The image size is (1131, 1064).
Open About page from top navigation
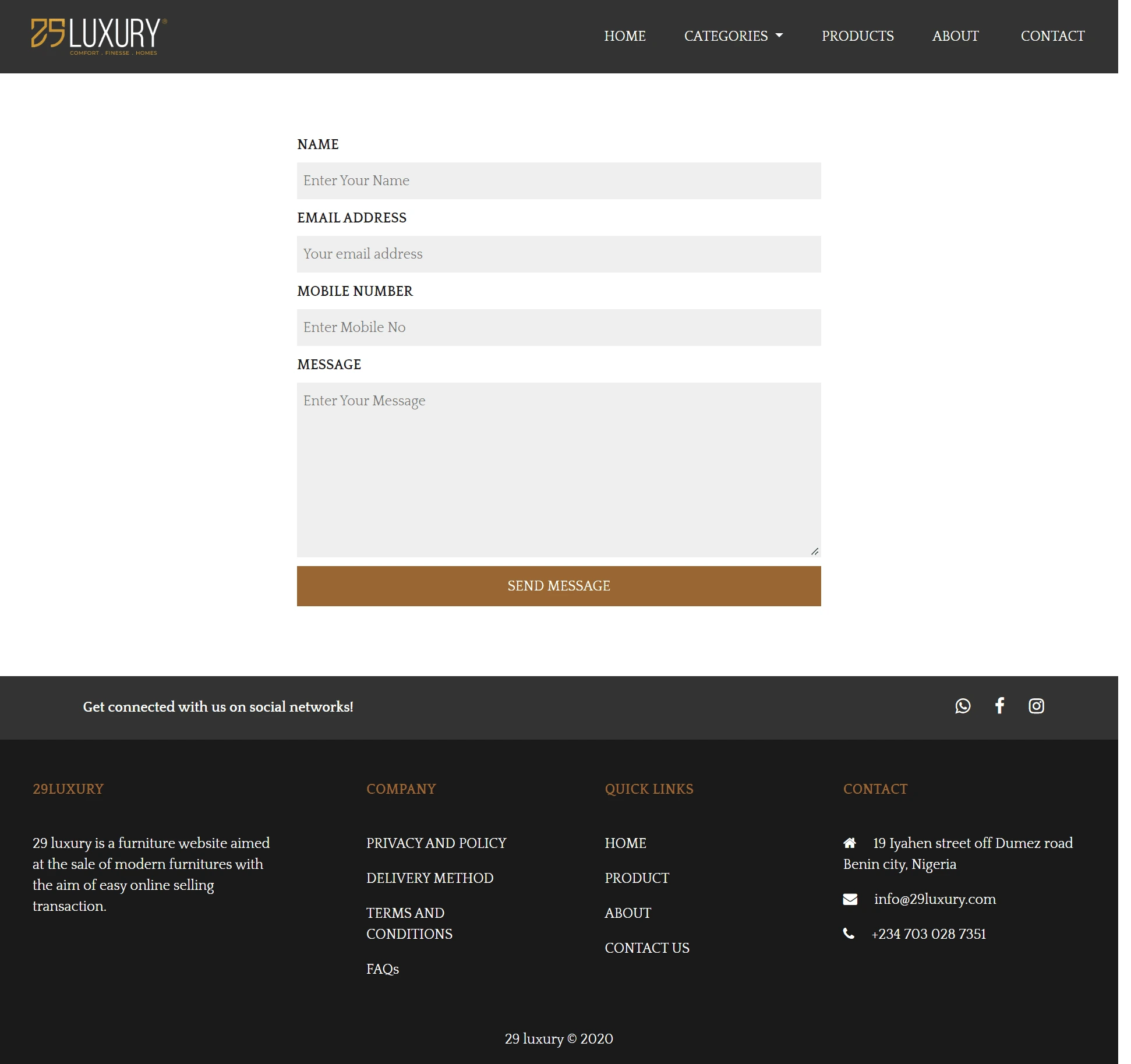pos(955,36)
